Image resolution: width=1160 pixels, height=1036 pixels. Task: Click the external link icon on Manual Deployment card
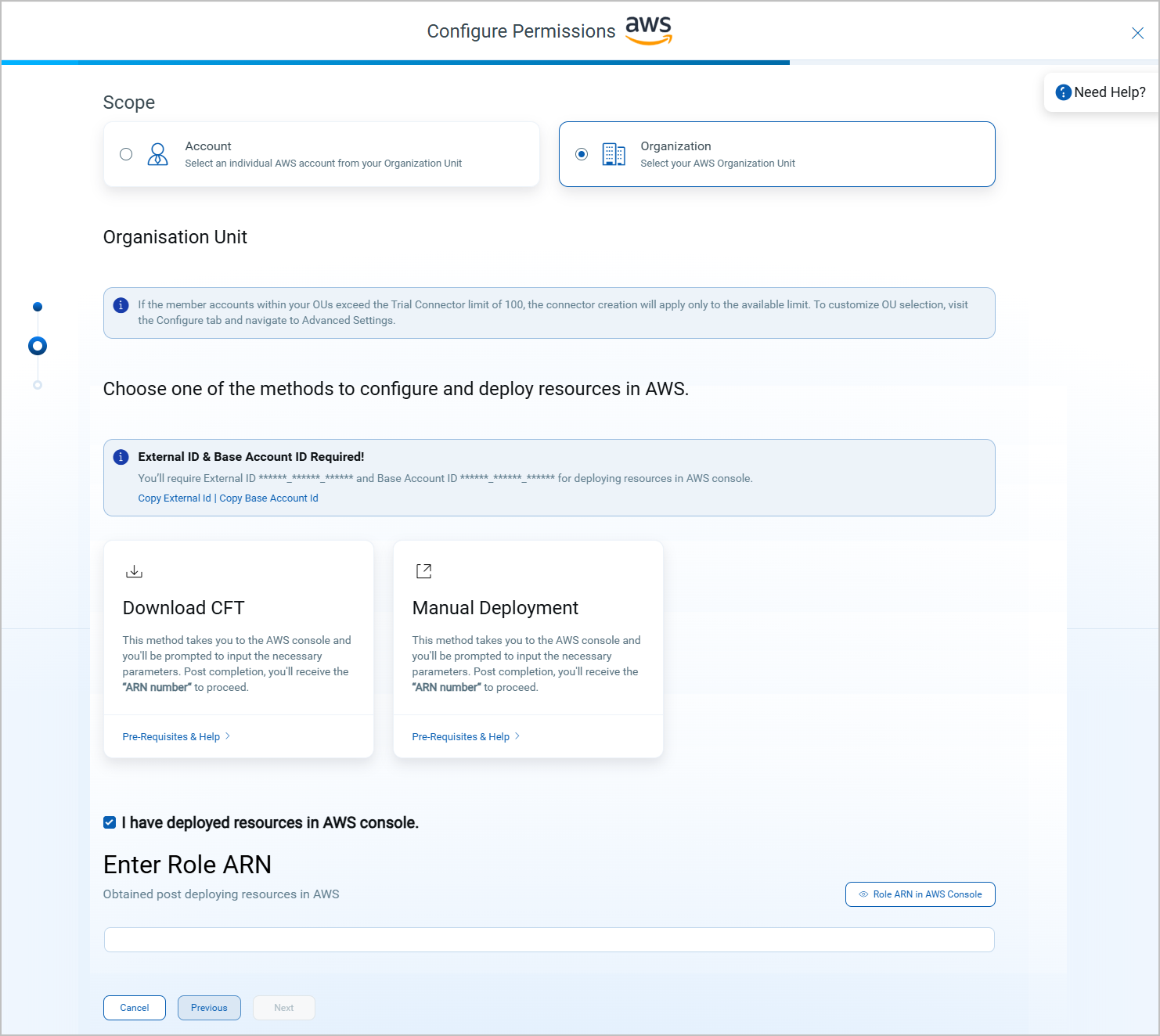423,570
